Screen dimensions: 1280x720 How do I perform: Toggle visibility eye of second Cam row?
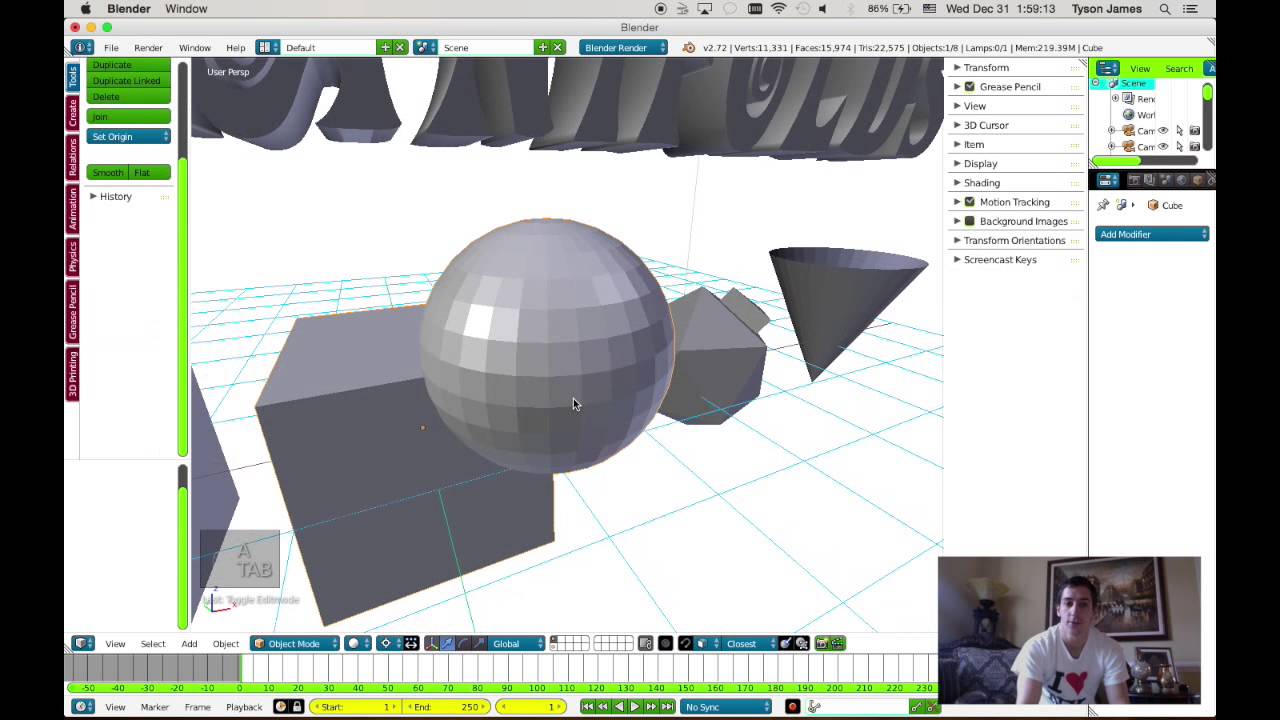coord(1163,147)
